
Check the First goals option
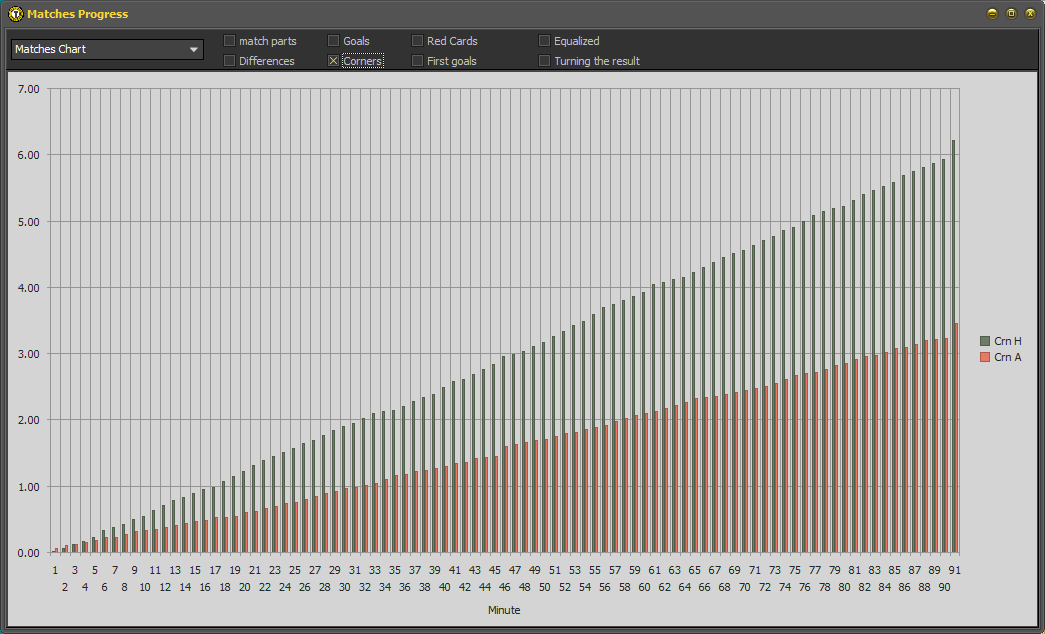(418, 61)
